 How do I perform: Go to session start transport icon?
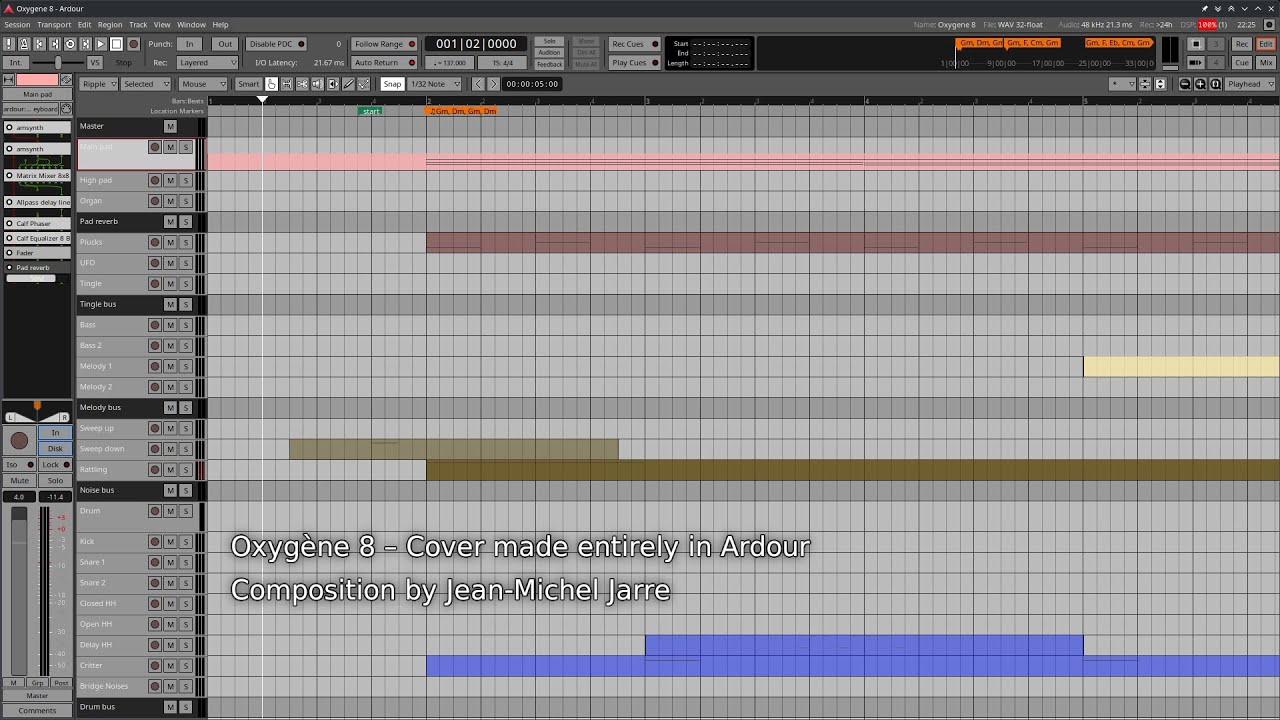40,44
